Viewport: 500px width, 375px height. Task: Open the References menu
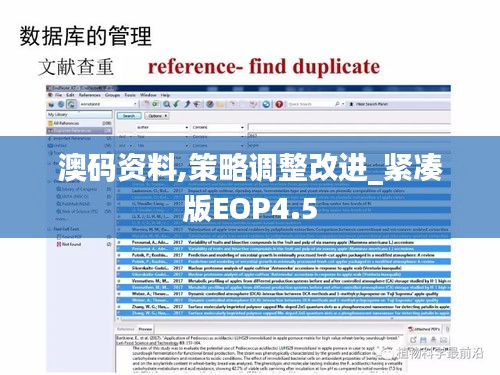(x=90, y=95)
